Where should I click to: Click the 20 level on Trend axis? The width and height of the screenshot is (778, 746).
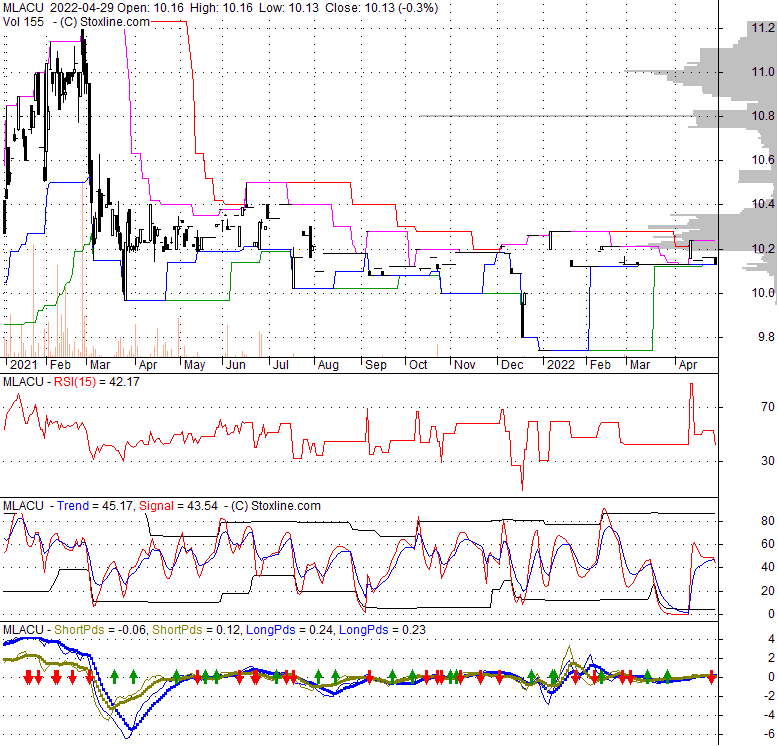click(768, 590)
